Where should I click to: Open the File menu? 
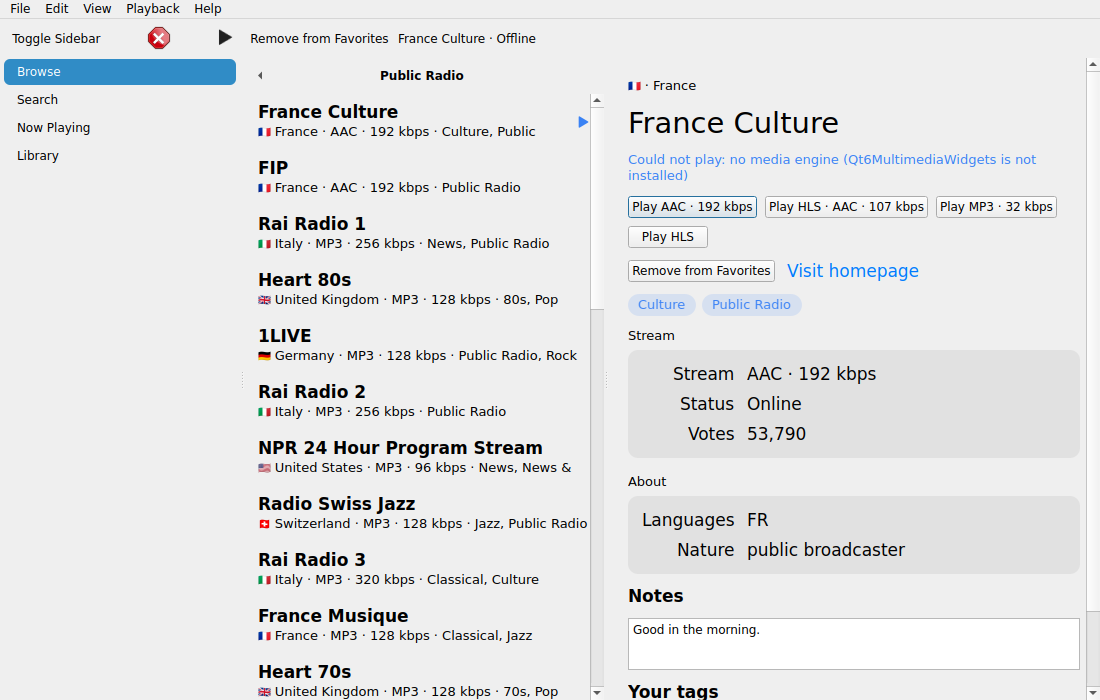pyautogui.click(x=20, y=8)
